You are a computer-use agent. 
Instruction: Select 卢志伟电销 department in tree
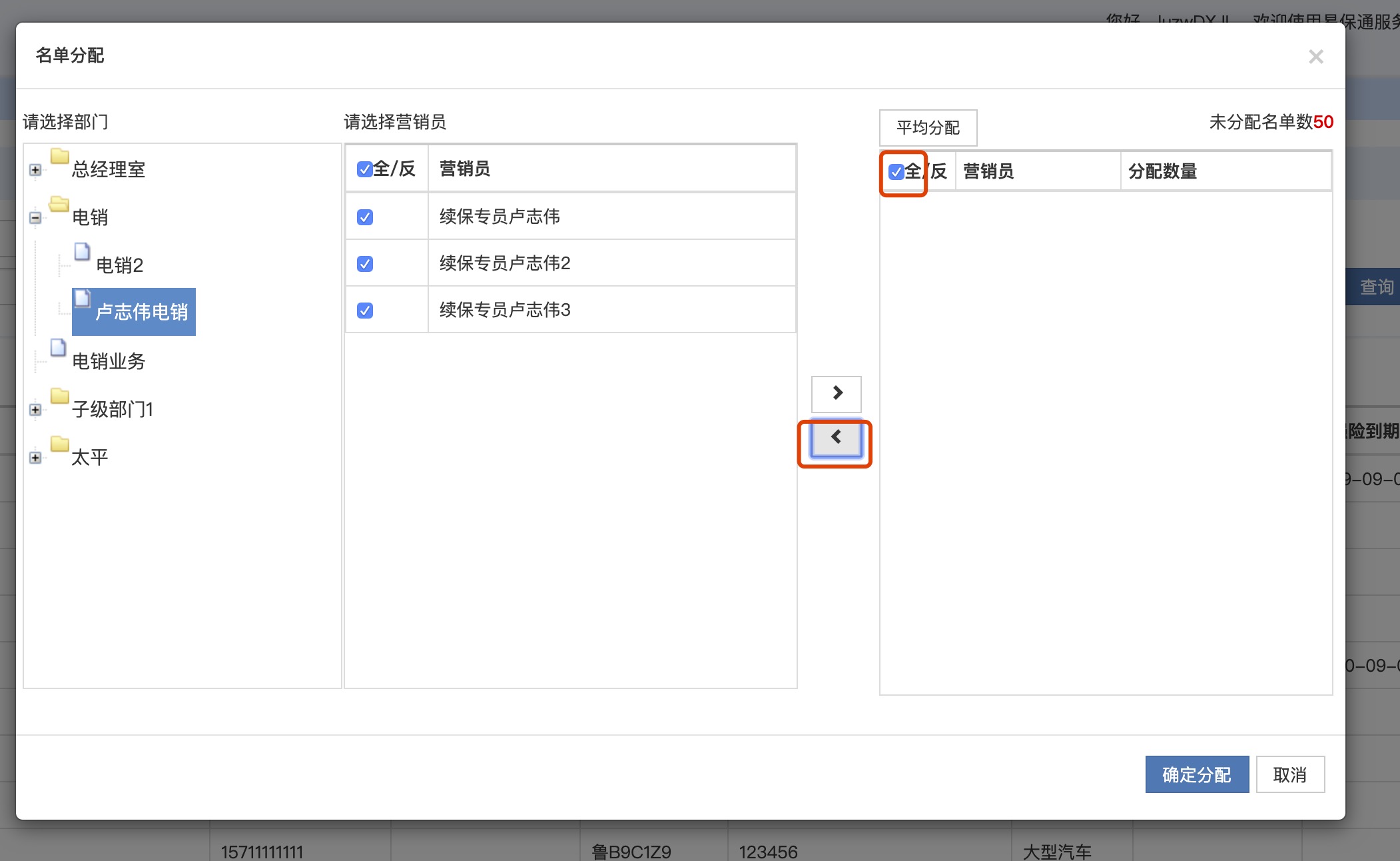(x=141, y=312)
